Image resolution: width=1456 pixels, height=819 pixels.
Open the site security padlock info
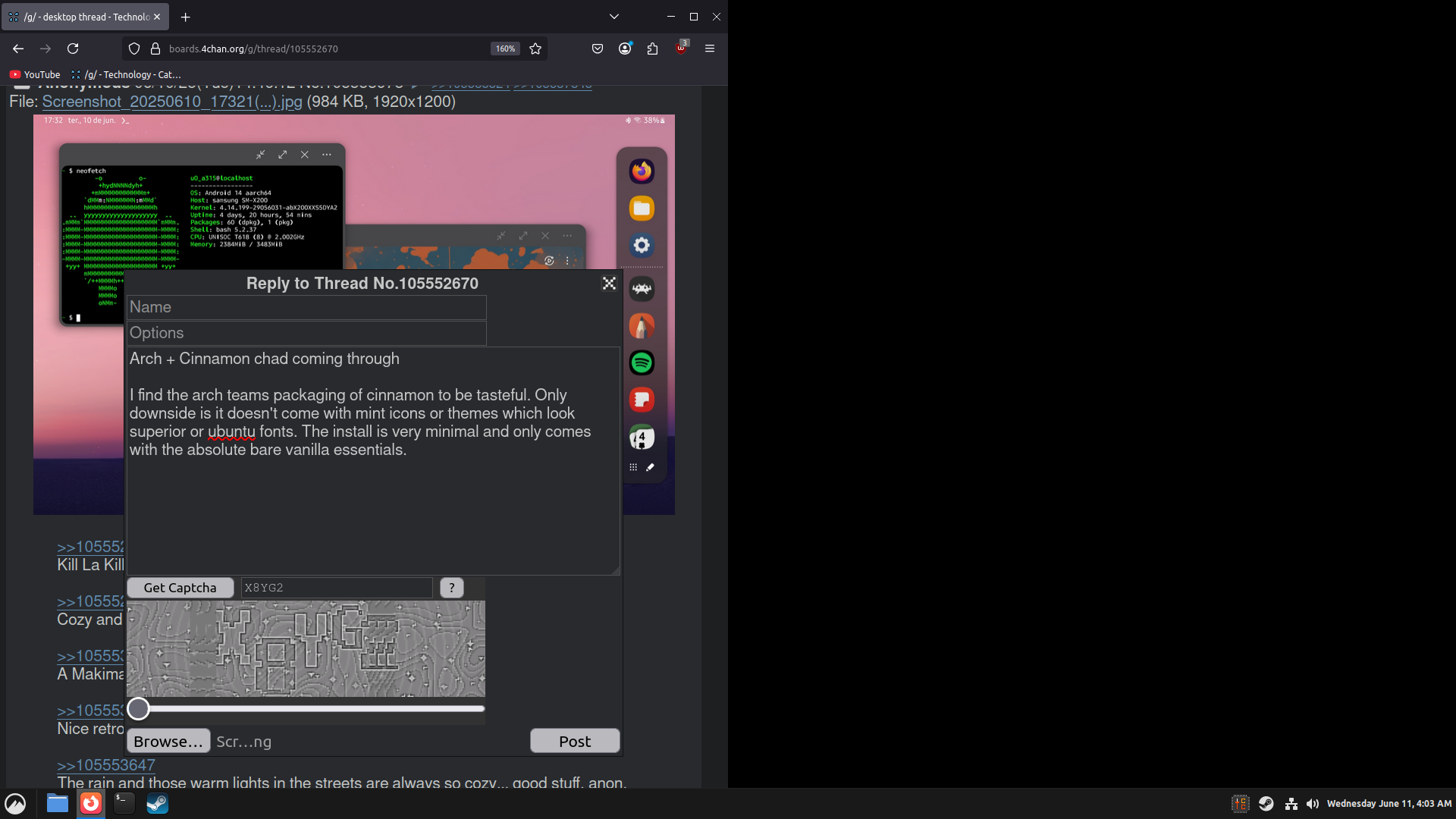(x=155, y=49)
